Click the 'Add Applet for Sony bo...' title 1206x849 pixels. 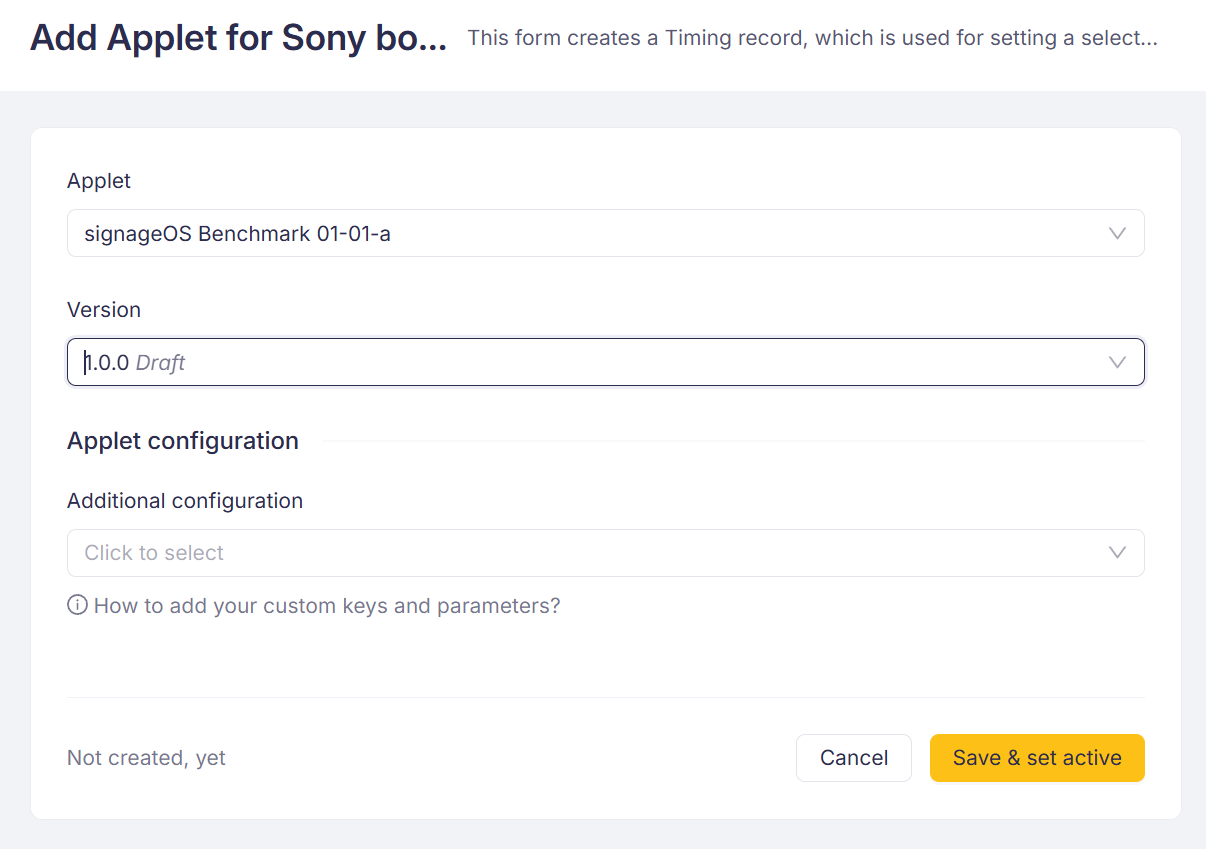click(x=238, y=38)
